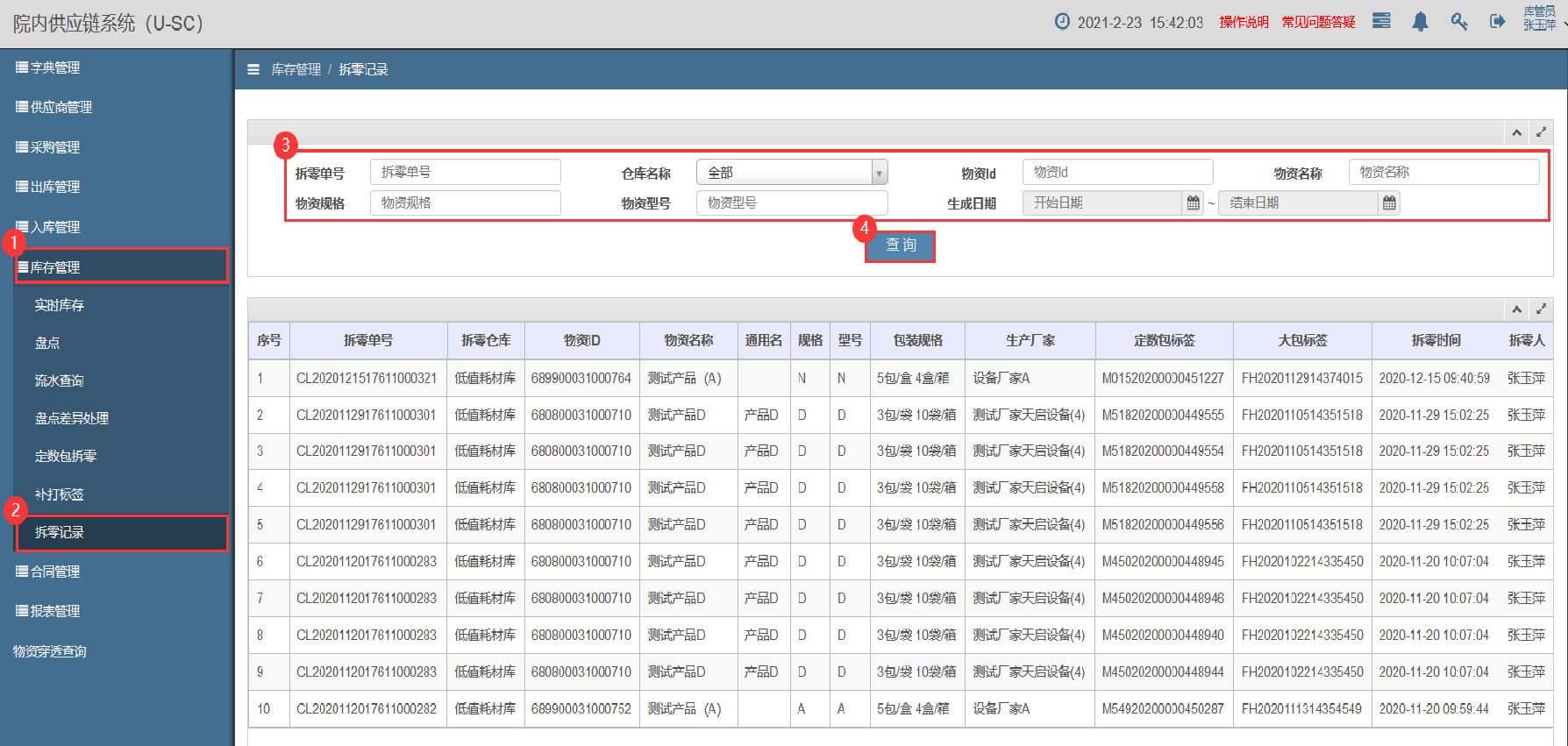Click the 大包标签 column header
This screenshot has height=746, width=1568.
1303,340
